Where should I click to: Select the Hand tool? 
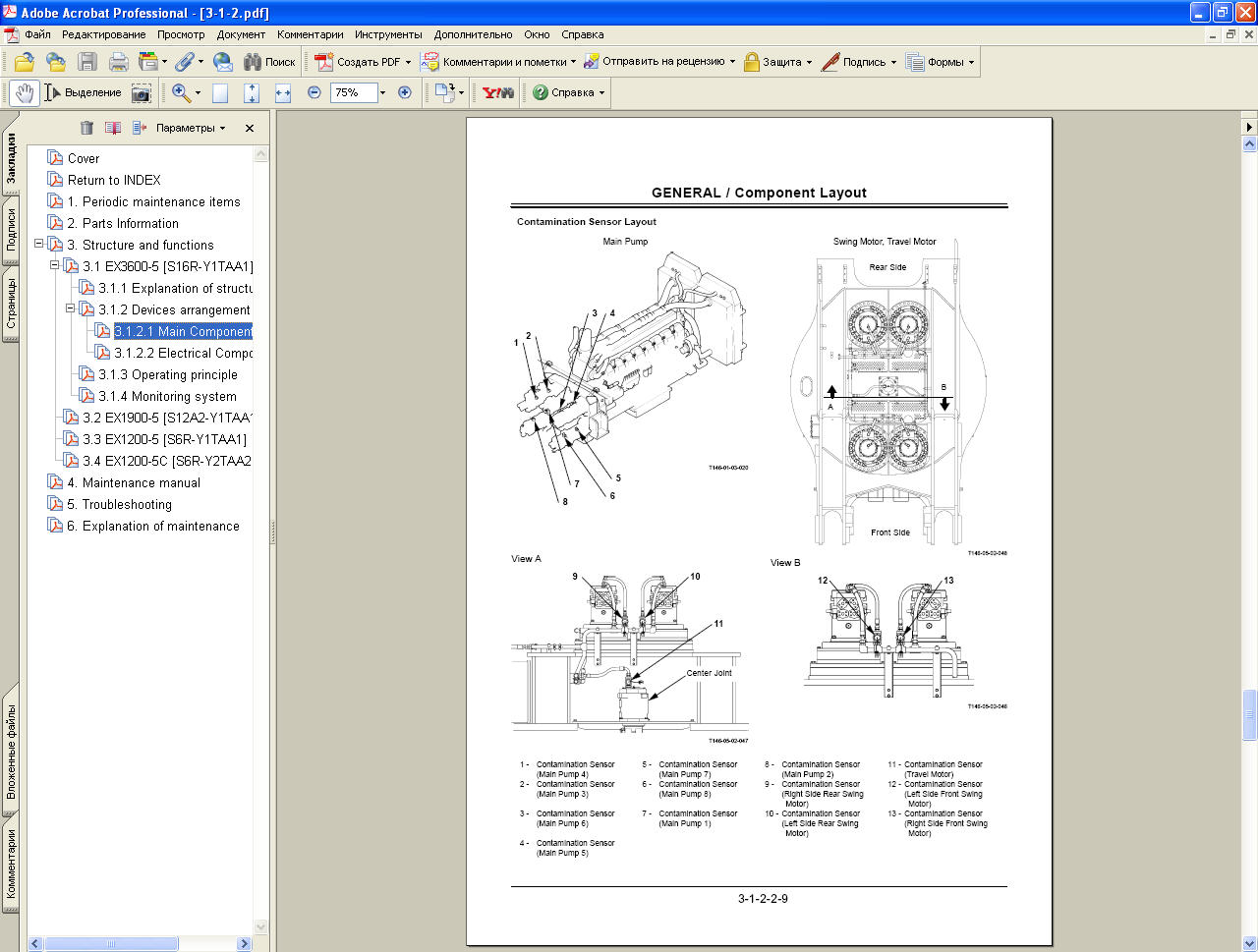pos(25,92)
